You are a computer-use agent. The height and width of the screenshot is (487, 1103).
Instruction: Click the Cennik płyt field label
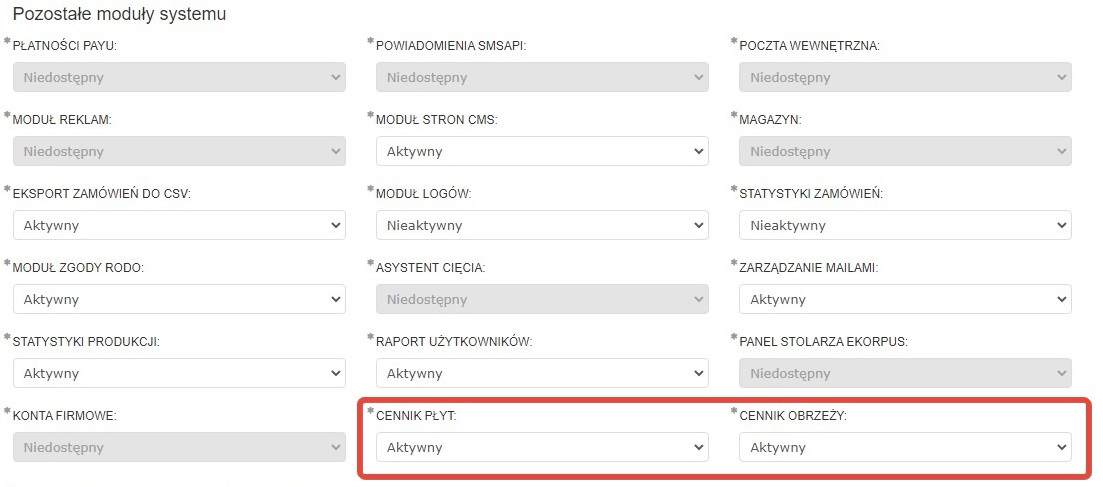(416, 415)
